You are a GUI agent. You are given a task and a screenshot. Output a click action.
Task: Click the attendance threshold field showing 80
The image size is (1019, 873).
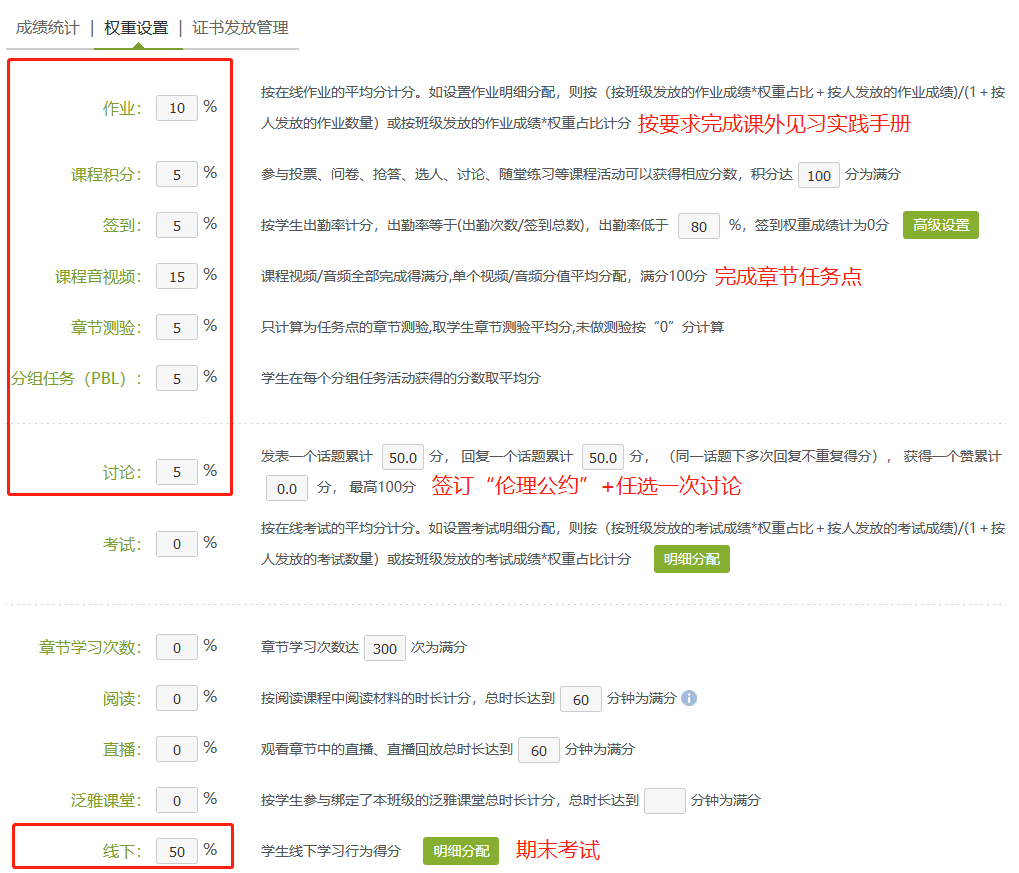pyautogui.click(x=698, y=226)
